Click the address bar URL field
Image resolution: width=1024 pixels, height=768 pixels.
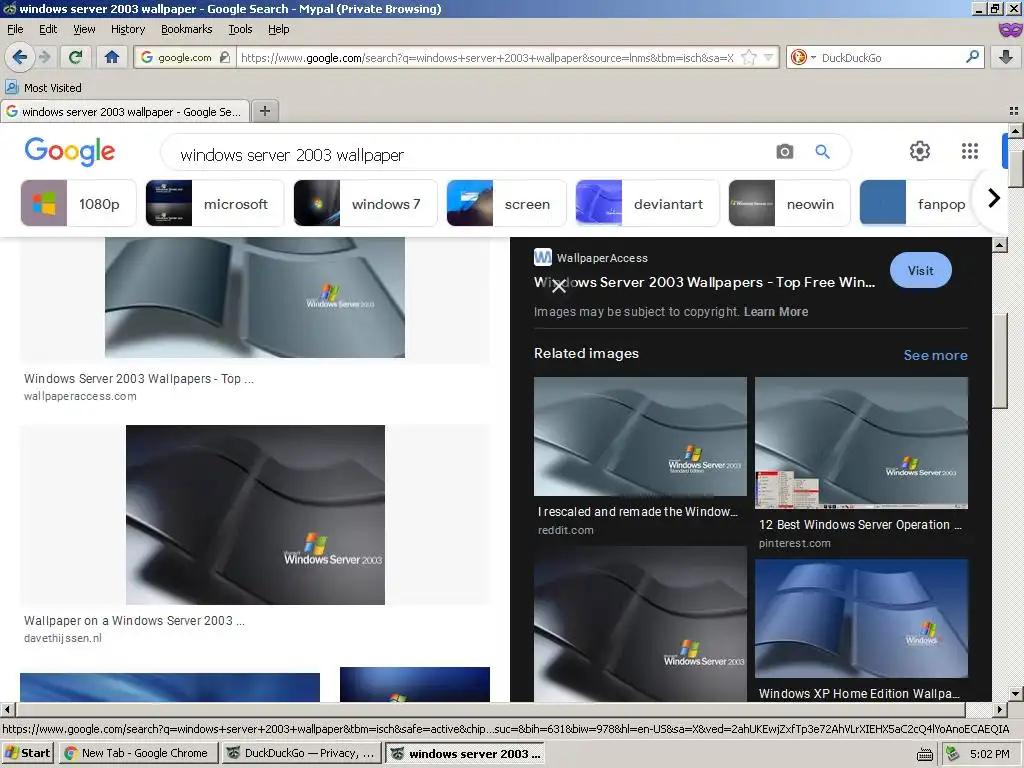487,57
